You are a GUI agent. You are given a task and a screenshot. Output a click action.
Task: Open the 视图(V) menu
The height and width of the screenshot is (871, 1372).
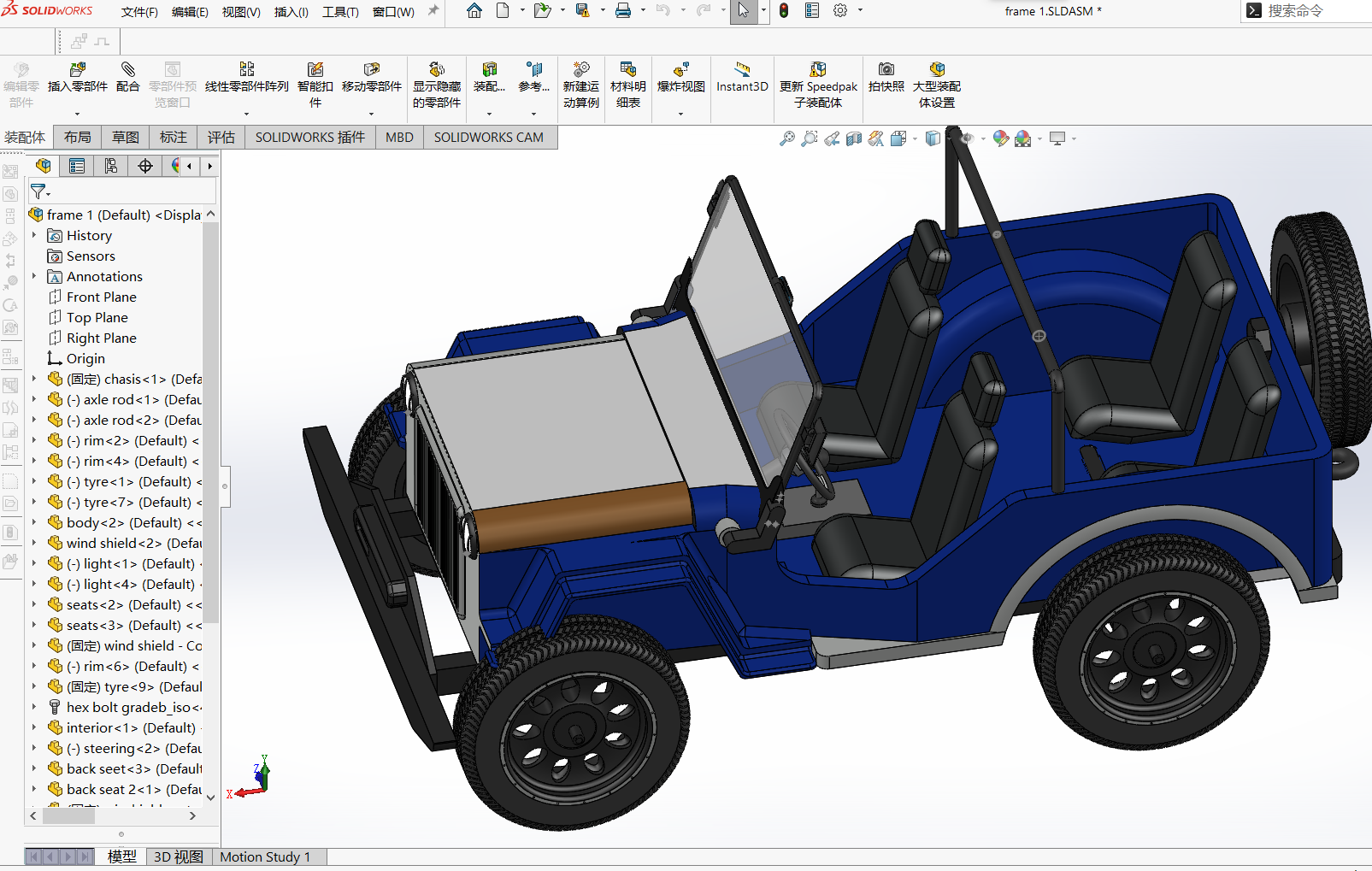[241, 12]
